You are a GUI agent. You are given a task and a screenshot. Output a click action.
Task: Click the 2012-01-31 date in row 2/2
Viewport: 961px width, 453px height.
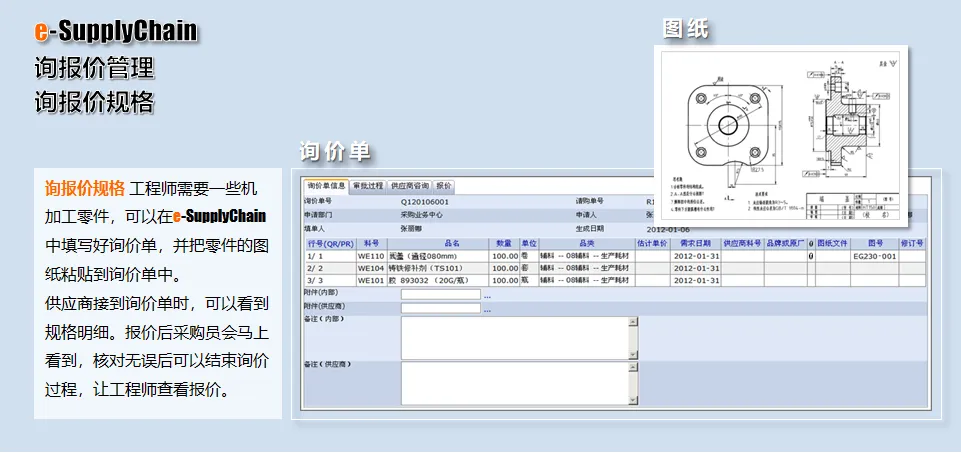(x=696, y=268)
